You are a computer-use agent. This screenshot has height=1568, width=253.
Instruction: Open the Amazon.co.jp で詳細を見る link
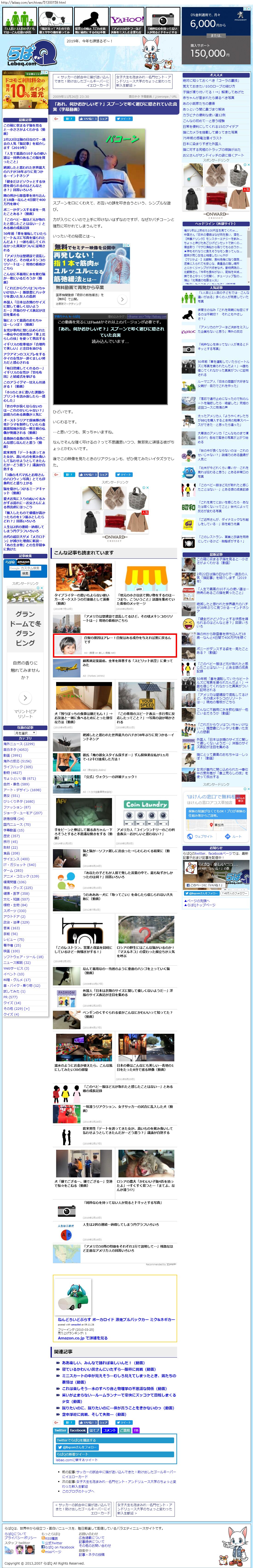(x=83, y=1337)
